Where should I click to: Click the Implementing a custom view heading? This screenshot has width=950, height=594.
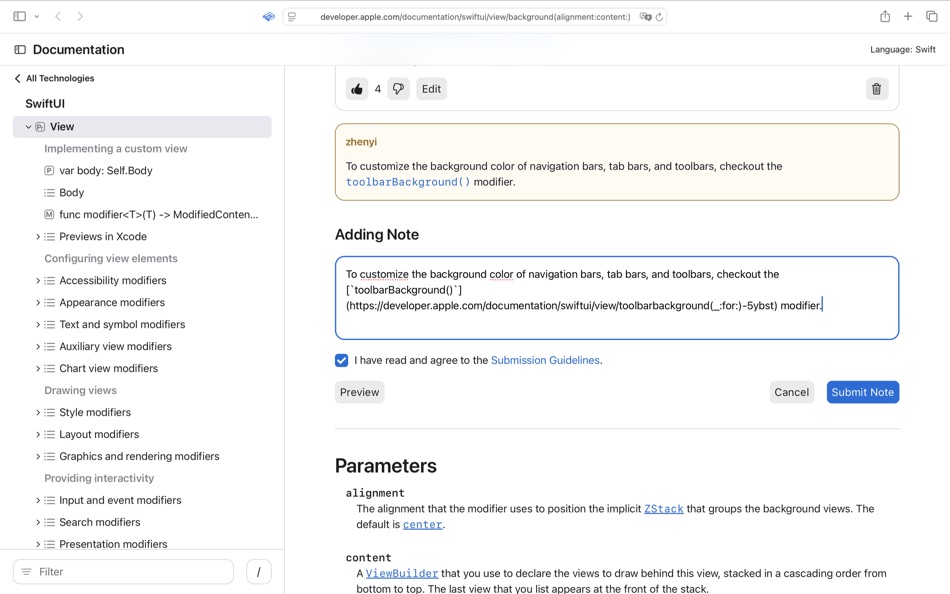[x=116, y=148]
